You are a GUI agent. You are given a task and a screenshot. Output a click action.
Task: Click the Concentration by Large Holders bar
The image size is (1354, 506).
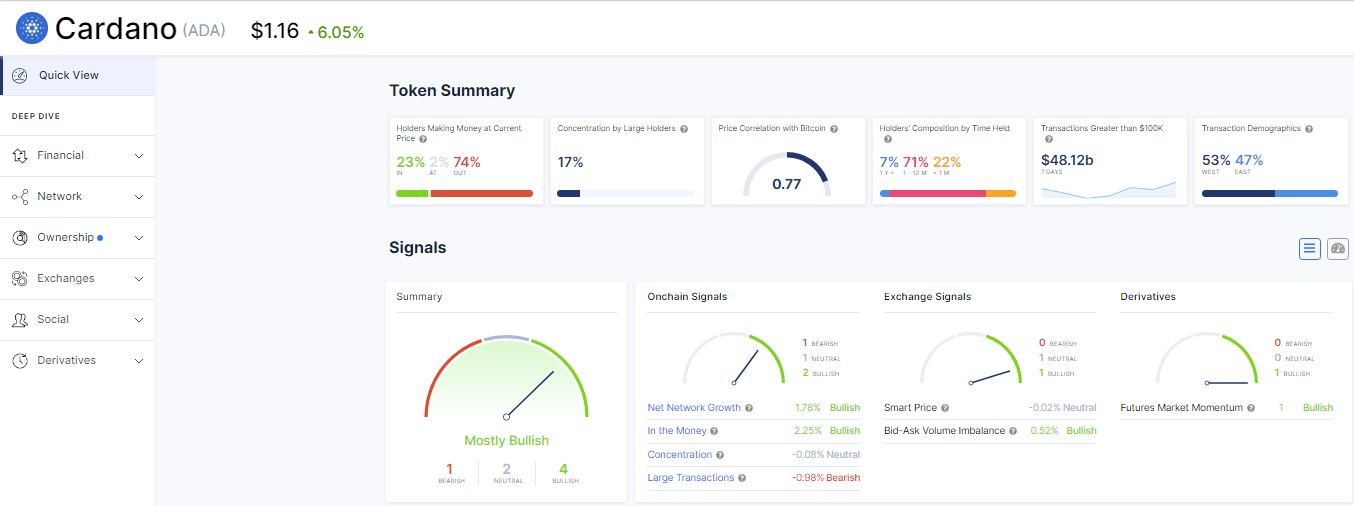coord(625,193)
